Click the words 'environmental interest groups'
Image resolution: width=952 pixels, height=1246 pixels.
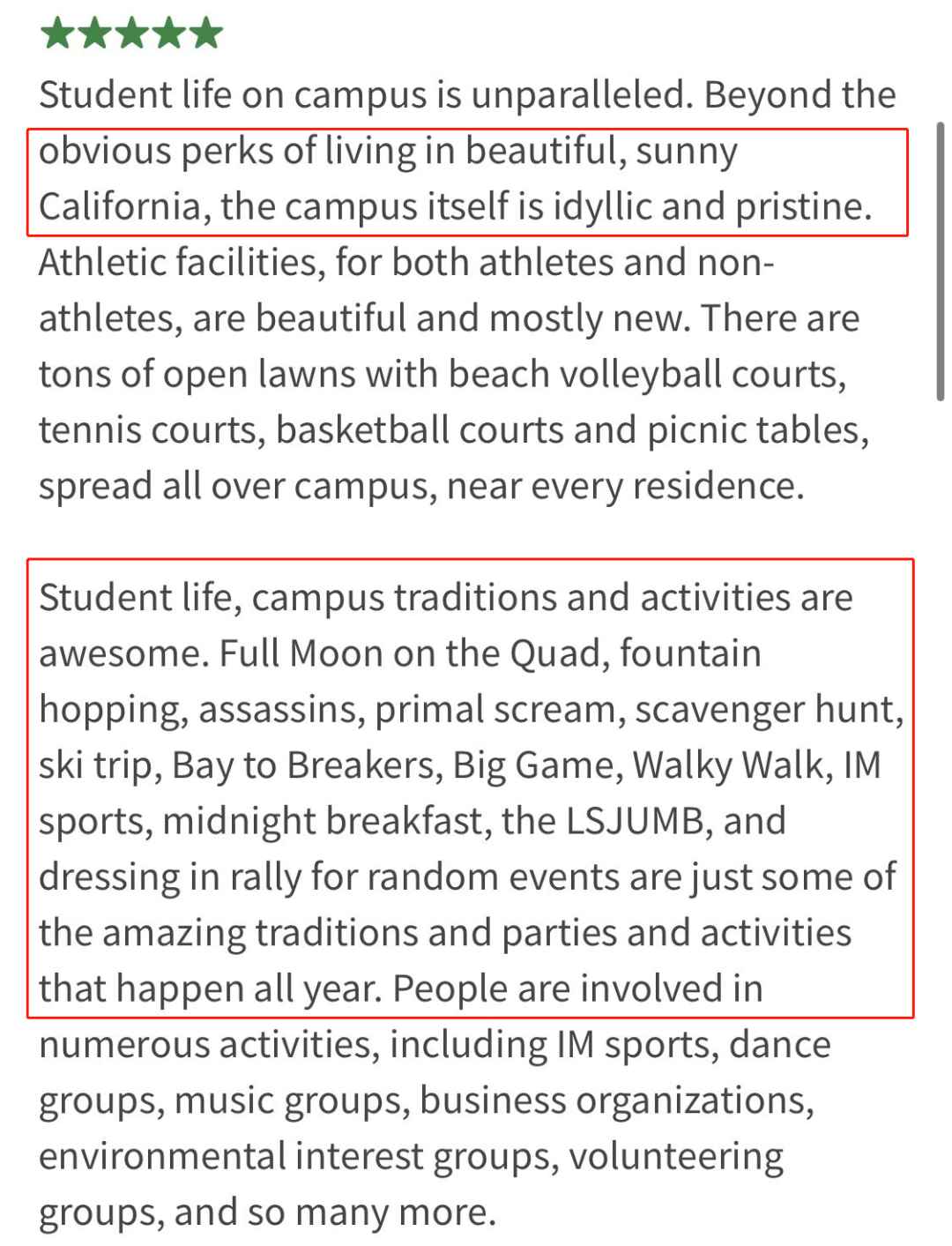[298, 1156]
